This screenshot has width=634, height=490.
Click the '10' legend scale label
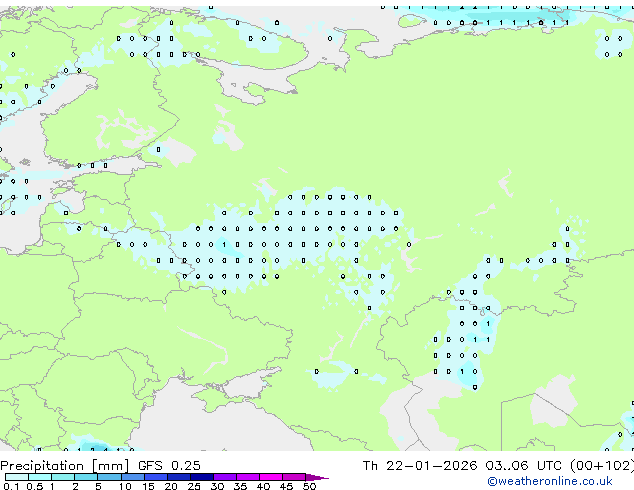(x=125, y=486)
